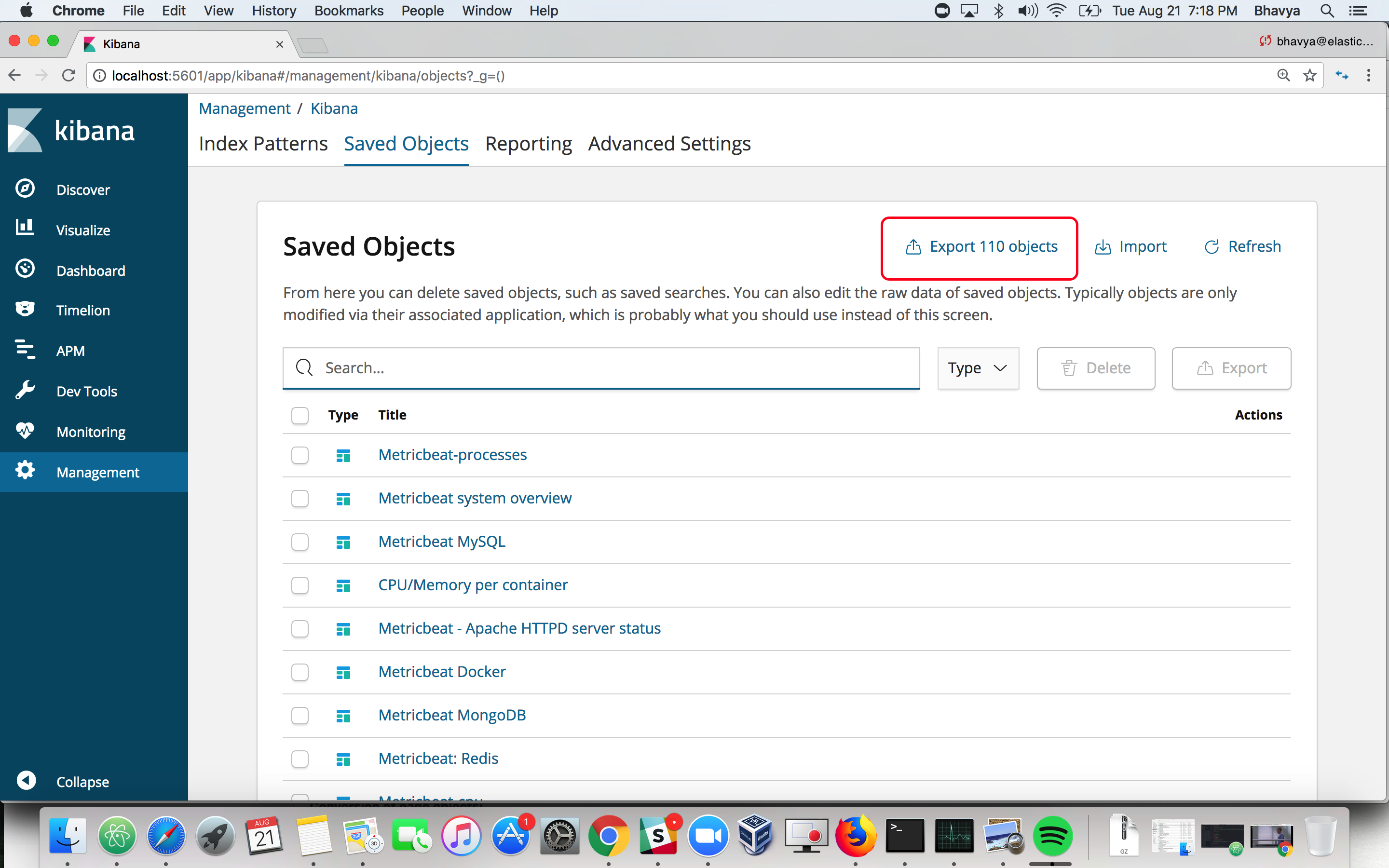Launch Spotify from the Dock

pyautogui.click(x=1053, y=837)
